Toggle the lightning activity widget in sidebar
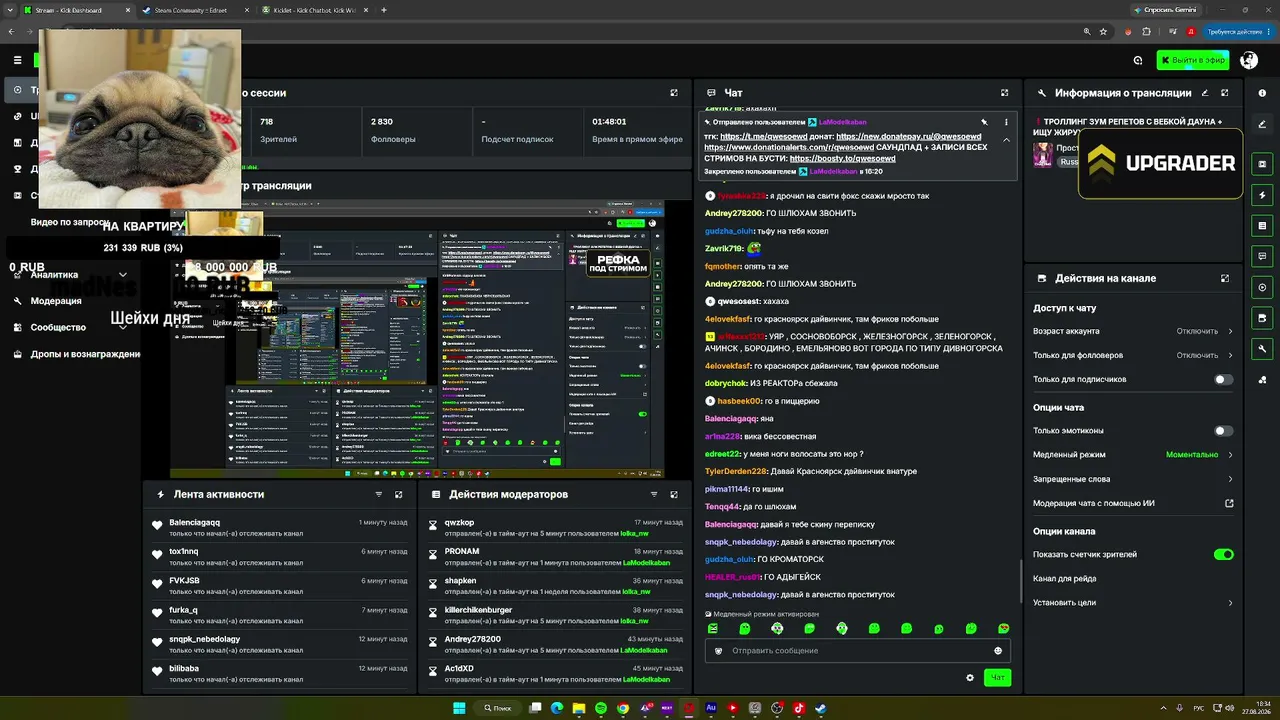Screen dimensions: 1280x720 point(1263,195)
